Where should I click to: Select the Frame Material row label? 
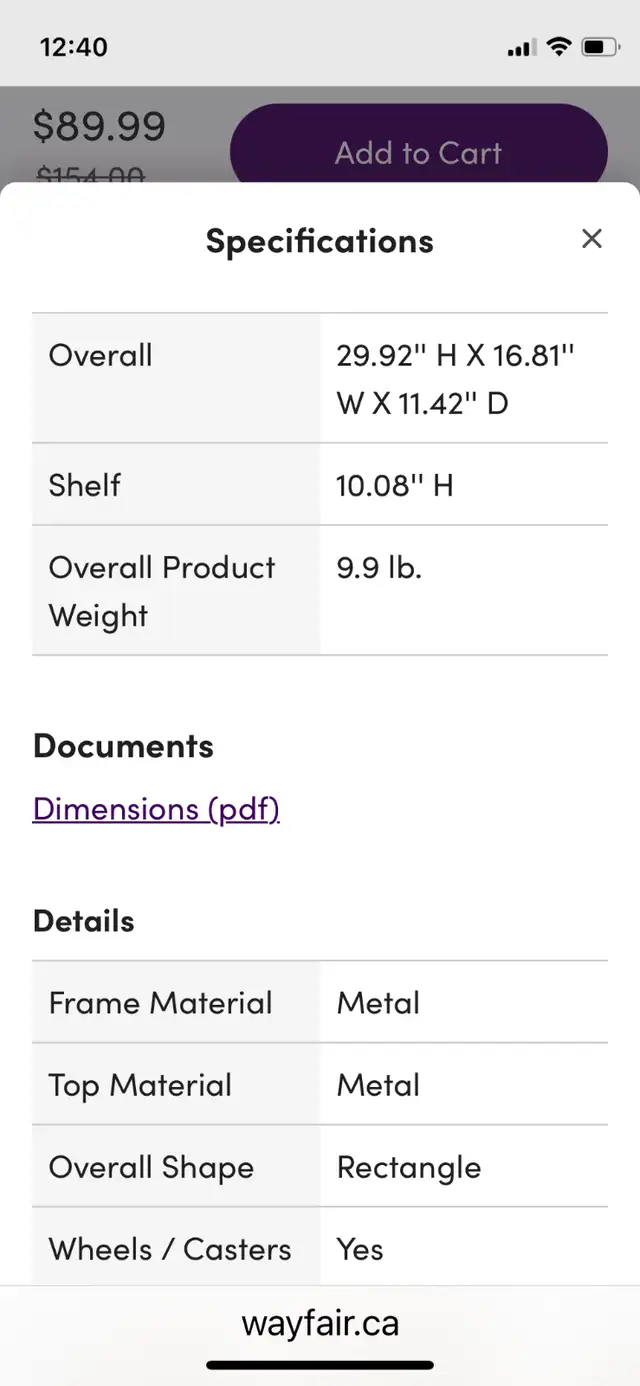coord(161,1003)
